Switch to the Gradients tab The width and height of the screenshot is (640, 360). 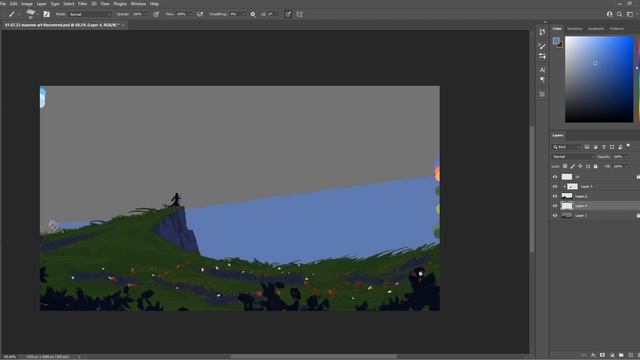tap(596, 29)
